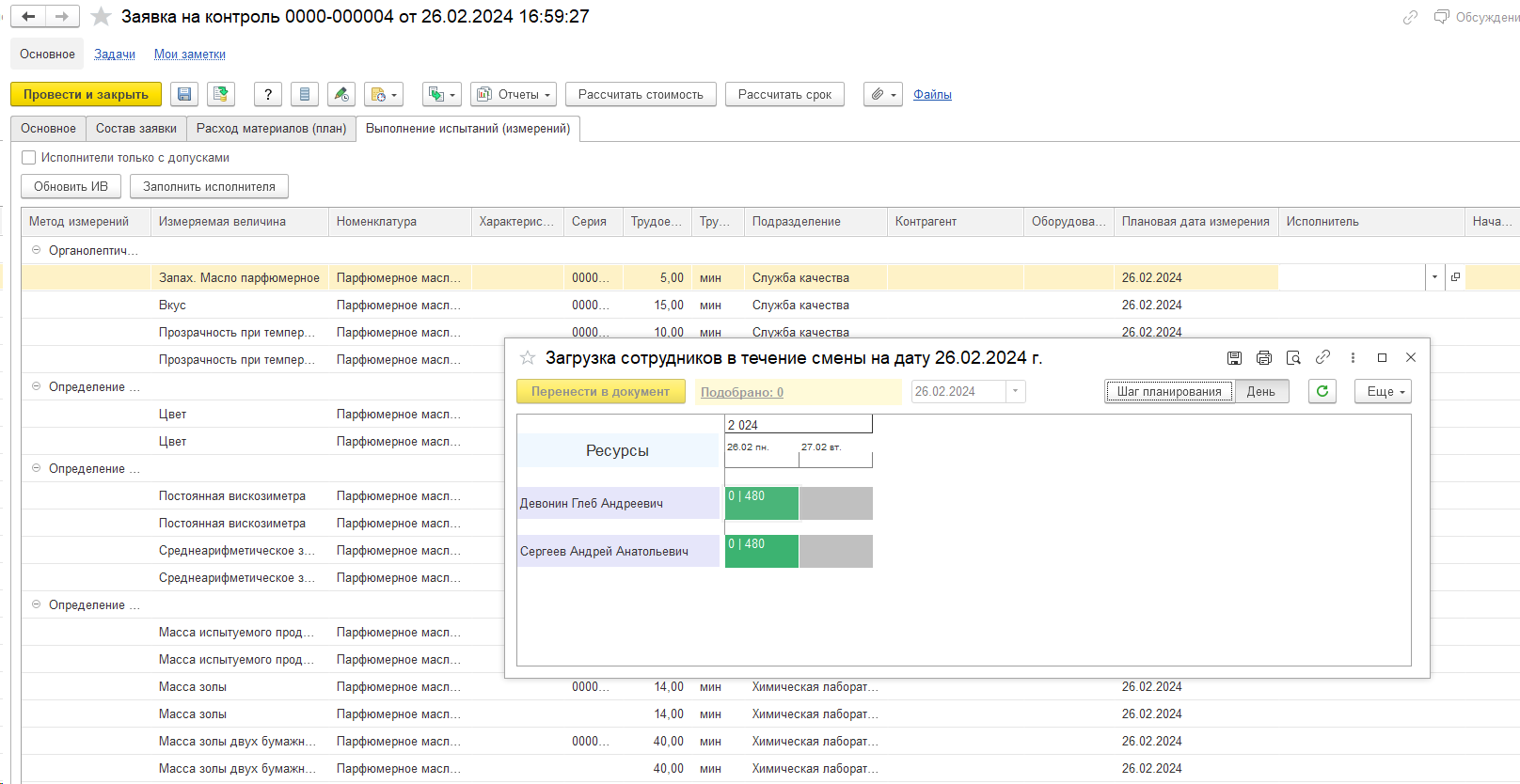
Task: Collapse the Определение group above Постоянная вискозиметра
Action: pyautogui.click(x=37, y=468)
